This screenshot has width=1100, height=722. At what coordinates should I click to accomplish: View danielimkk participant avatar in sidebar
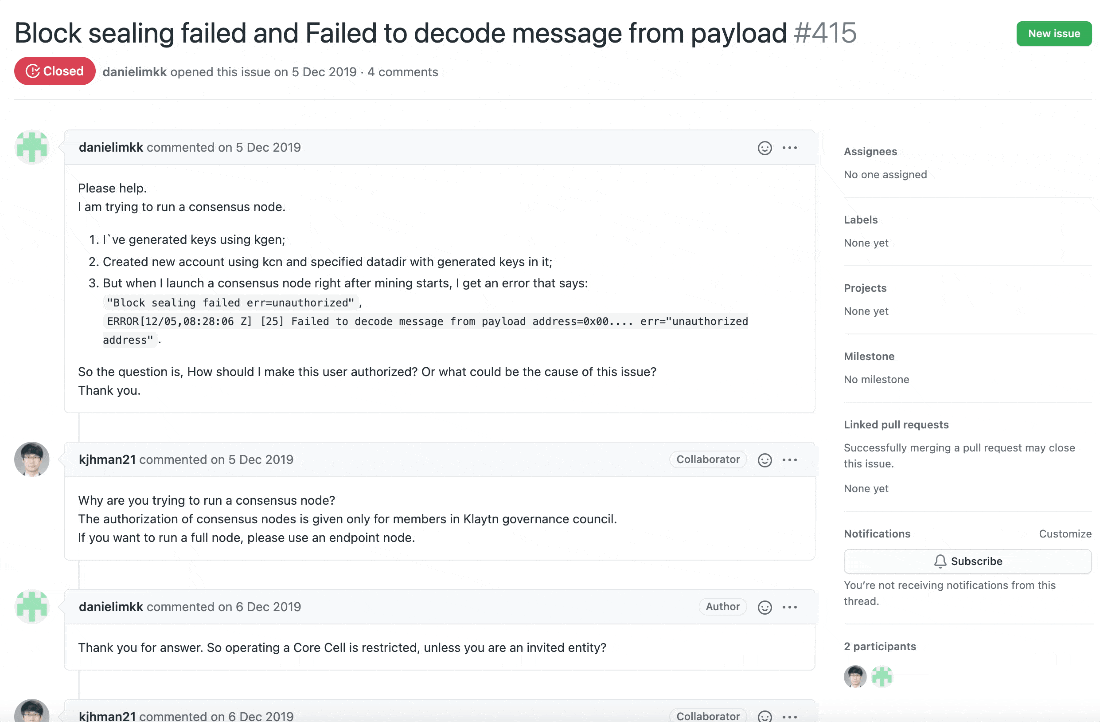882,676
